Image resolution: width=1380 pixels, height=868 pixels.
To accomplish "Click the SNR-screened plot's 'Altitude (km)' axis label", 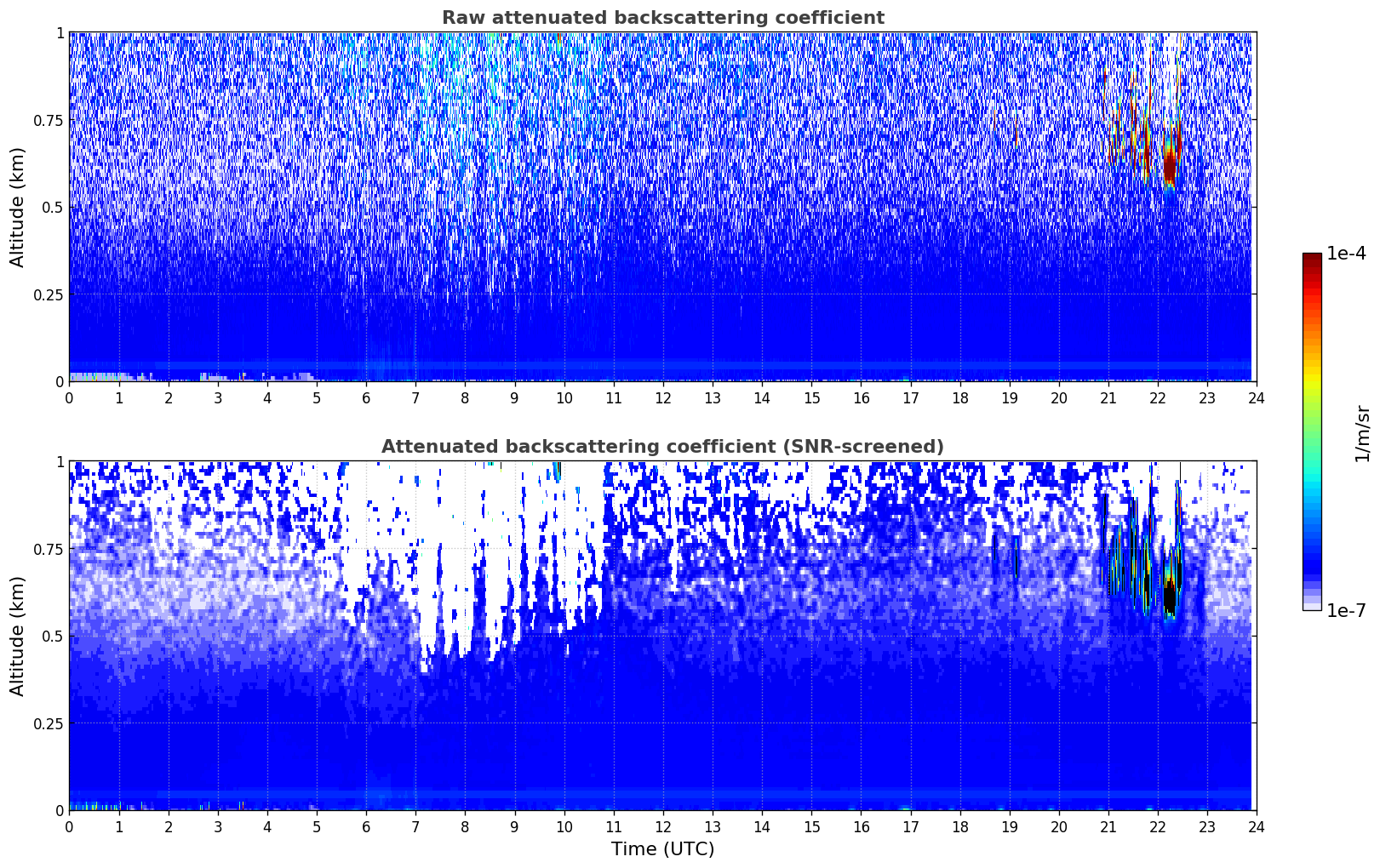I will (18, 636).
